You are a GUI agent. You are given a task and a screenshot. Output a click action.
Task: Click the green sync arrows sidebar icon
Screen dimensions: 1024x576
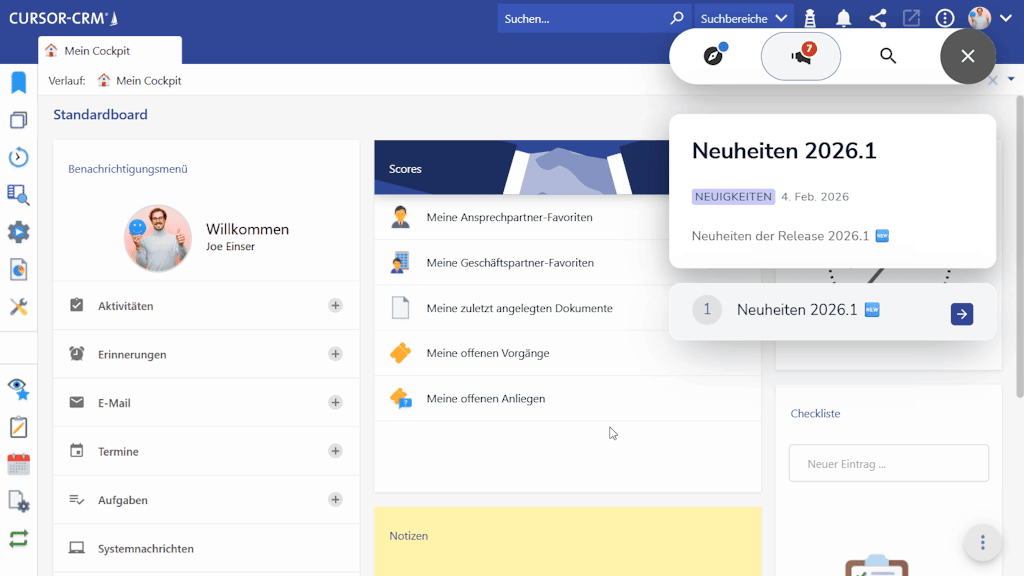(18, 538)
